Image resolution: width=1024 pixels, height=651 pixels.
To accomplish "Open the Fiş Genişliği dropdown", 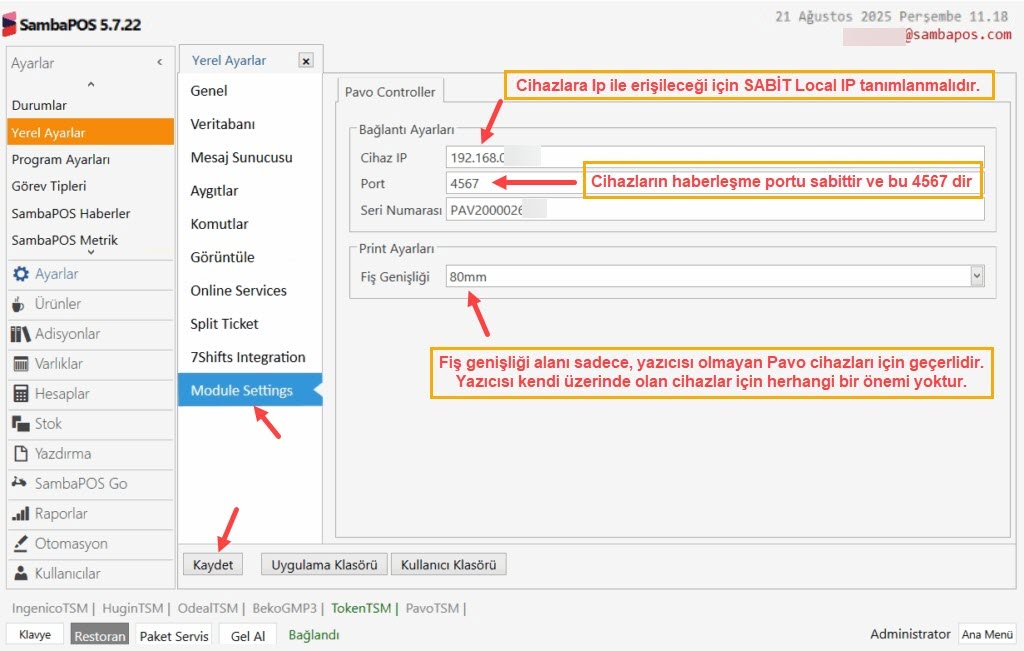I will 977,276.
